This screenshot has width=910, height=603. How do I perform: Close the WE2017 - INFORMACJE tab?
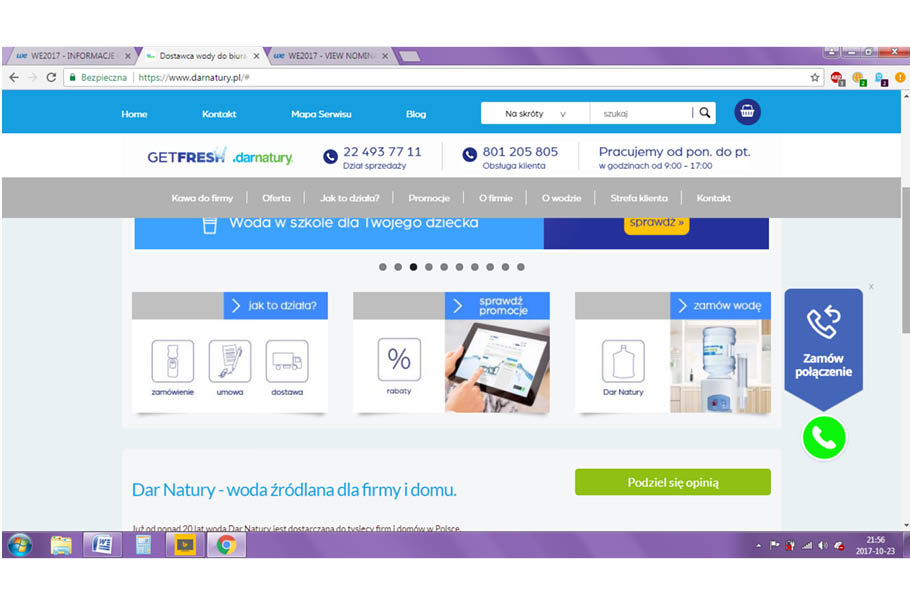point(128,56)
